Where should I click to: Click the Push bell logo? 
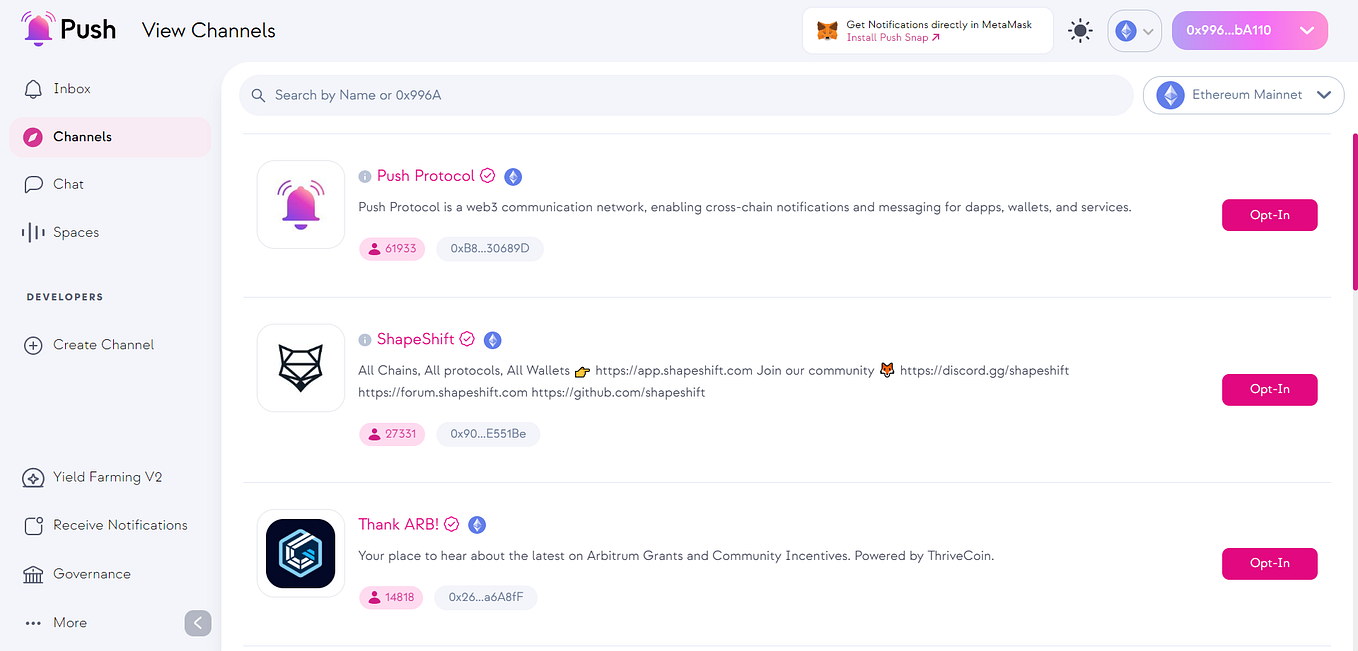36,28
